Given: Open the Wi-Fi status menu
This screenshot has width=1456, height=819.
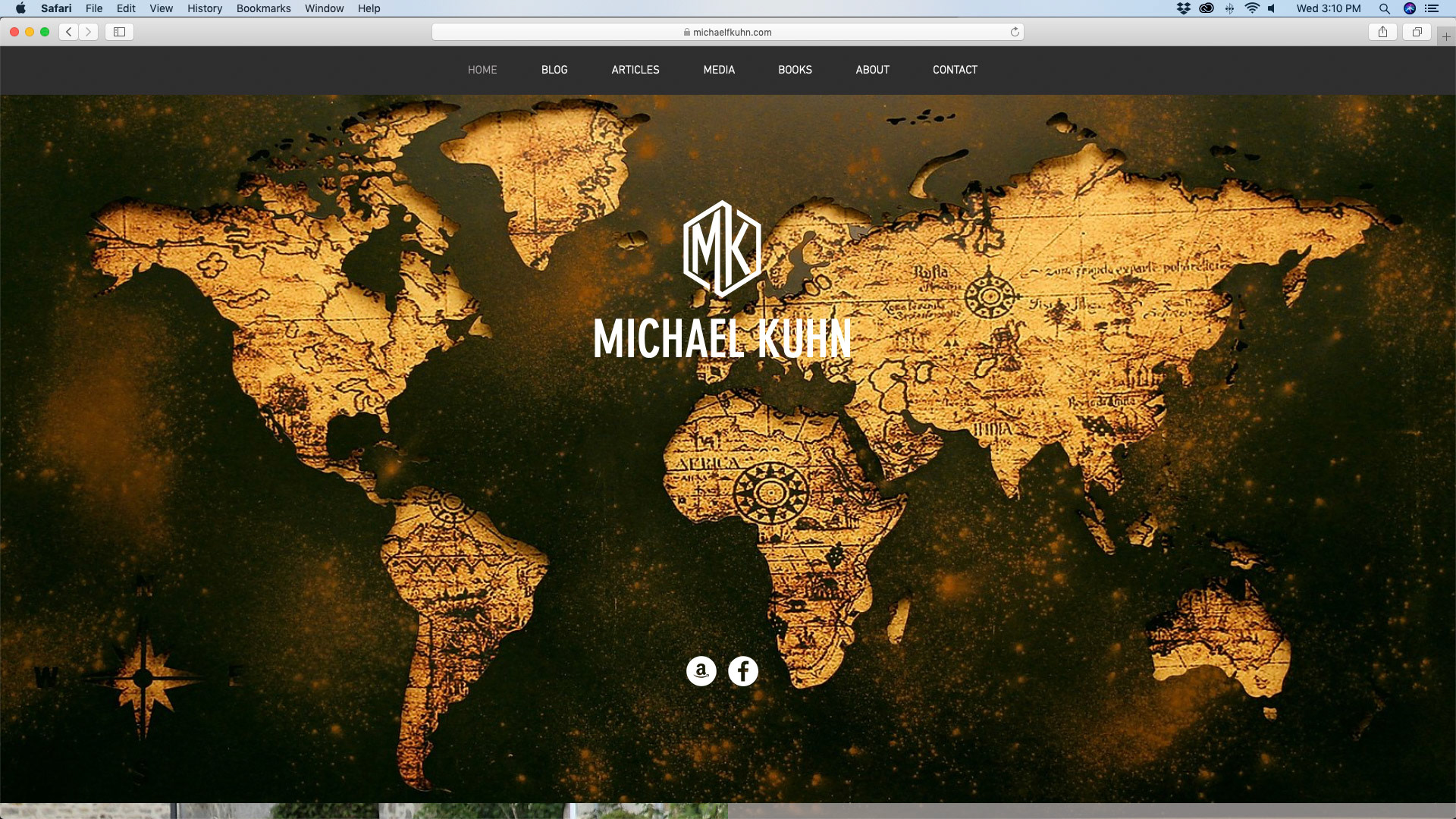Looking at the screenshot, I should [1252, 8].
